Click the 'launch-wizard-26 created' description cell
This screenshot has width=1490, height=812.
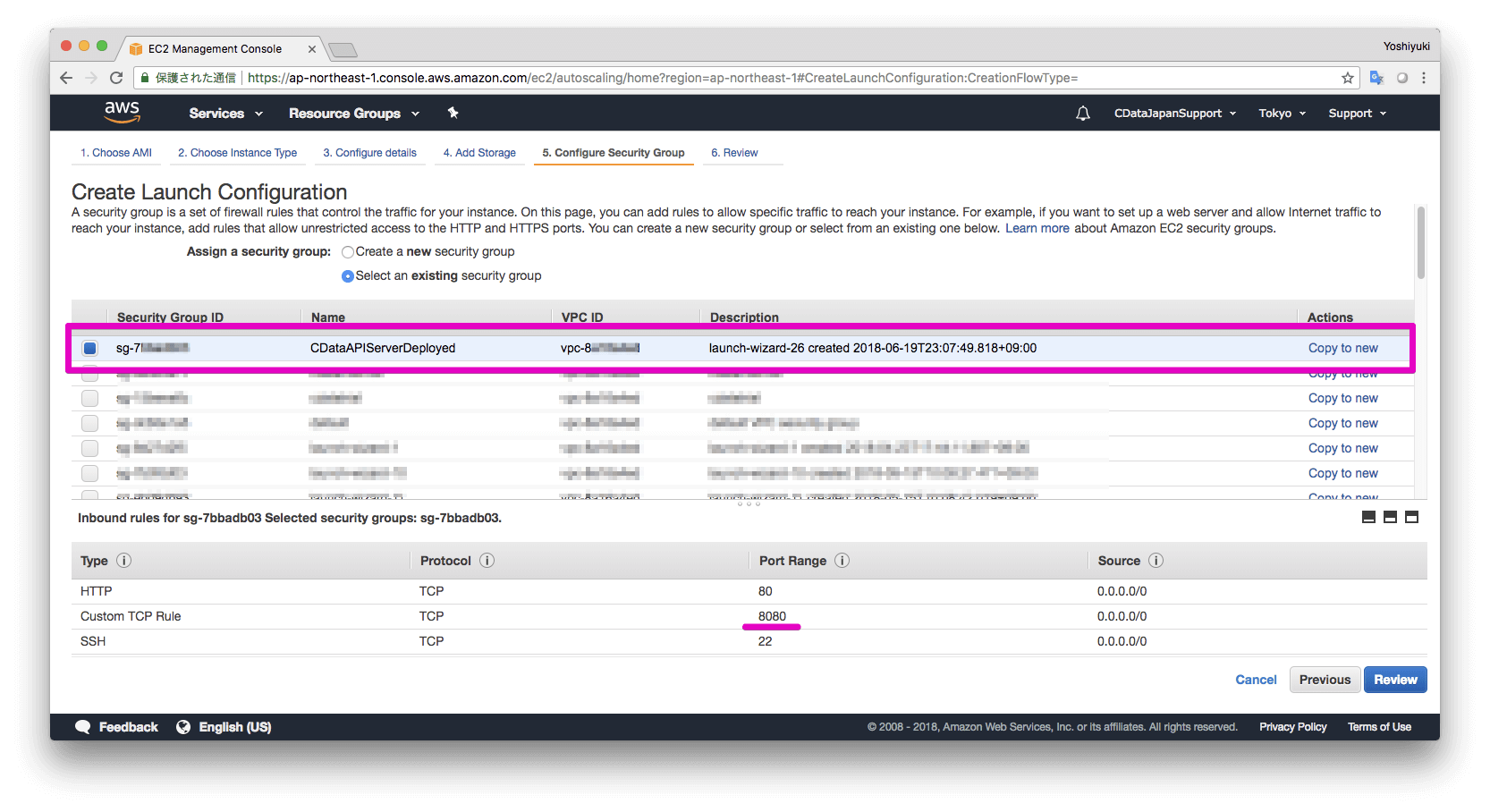(873, 348)
